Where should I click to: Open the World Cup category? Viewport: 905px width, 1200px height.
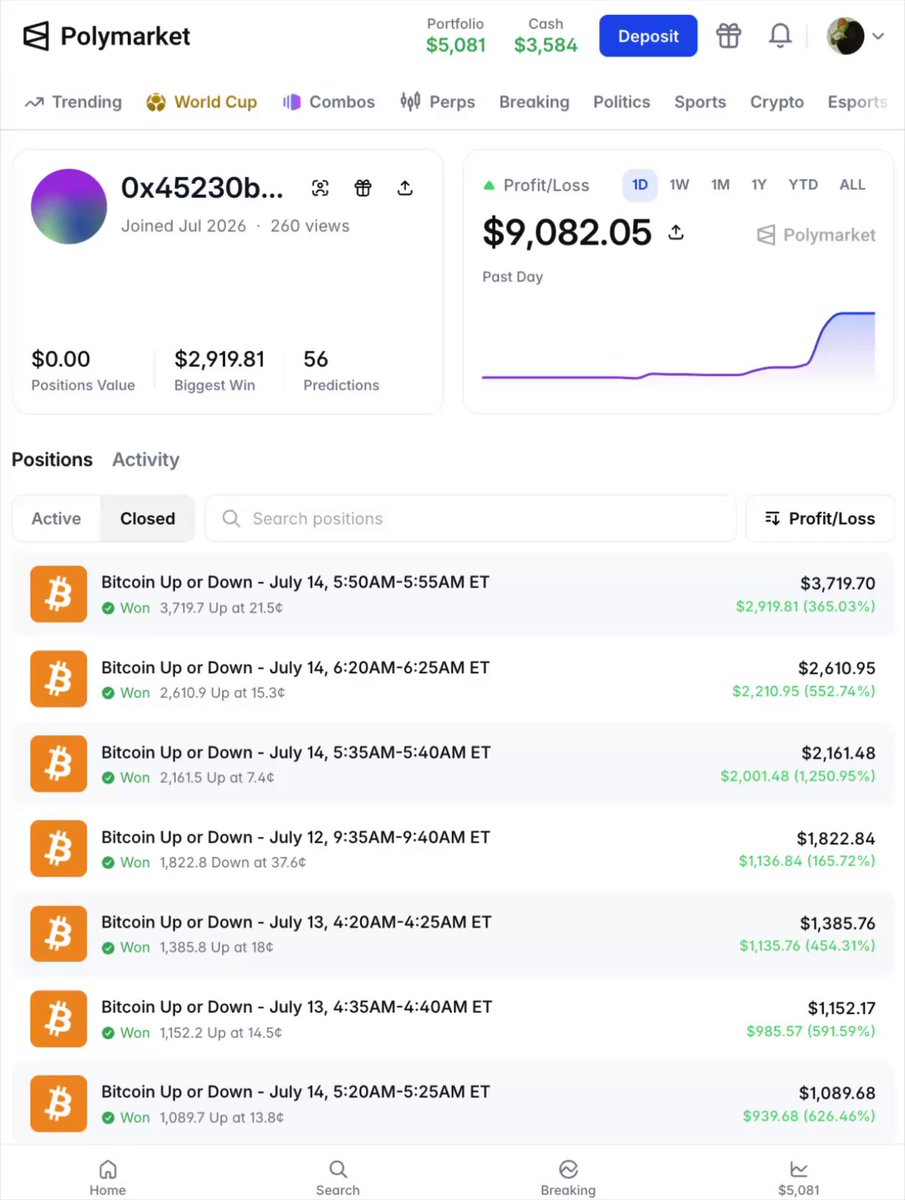coord(202,102)
